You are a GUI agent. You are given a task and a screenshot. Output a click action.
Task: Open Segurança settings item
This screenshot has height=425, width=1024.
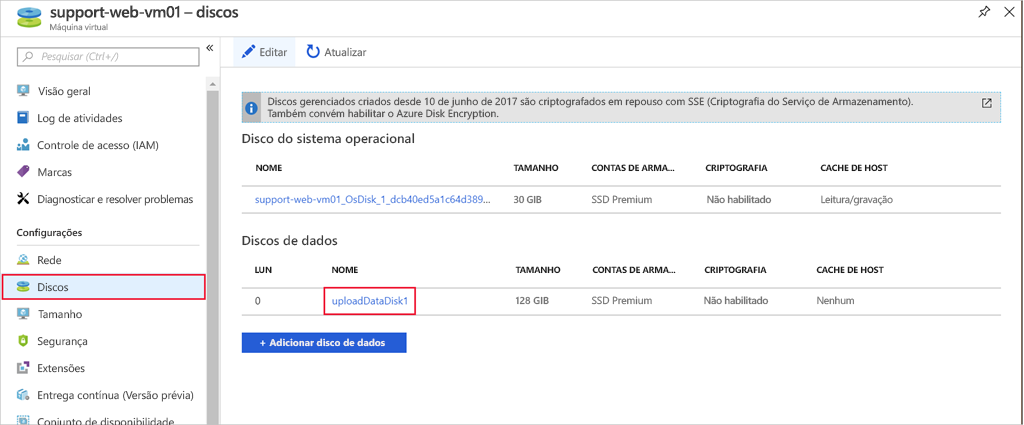(63, 341)
